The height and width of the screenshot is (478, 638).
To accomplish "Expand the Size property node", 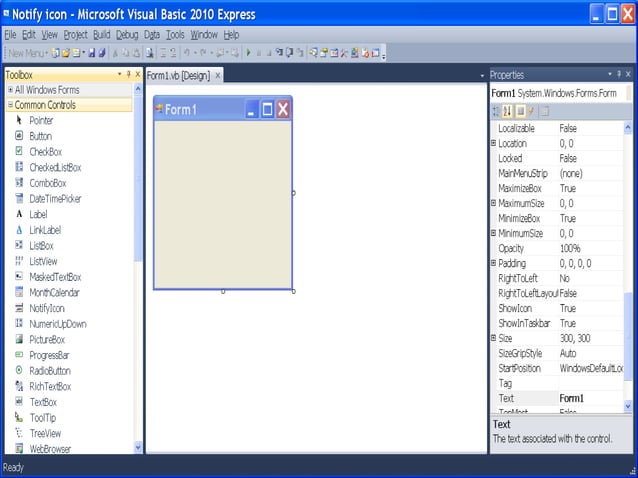I will point(494,338).
